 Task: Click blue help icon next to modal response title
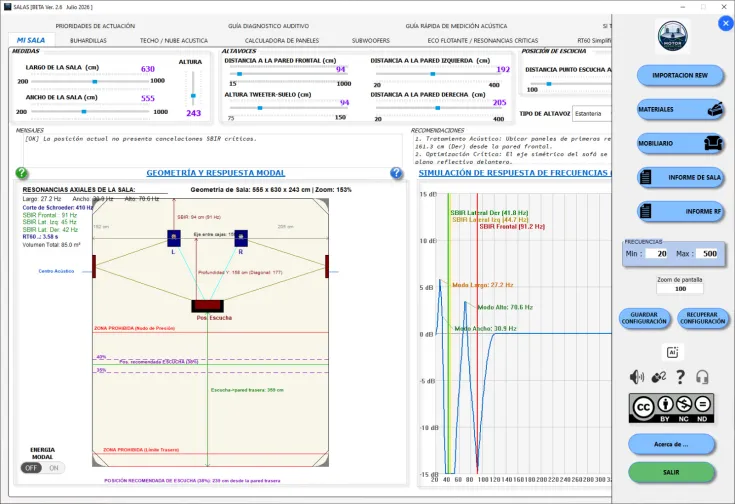396,173
